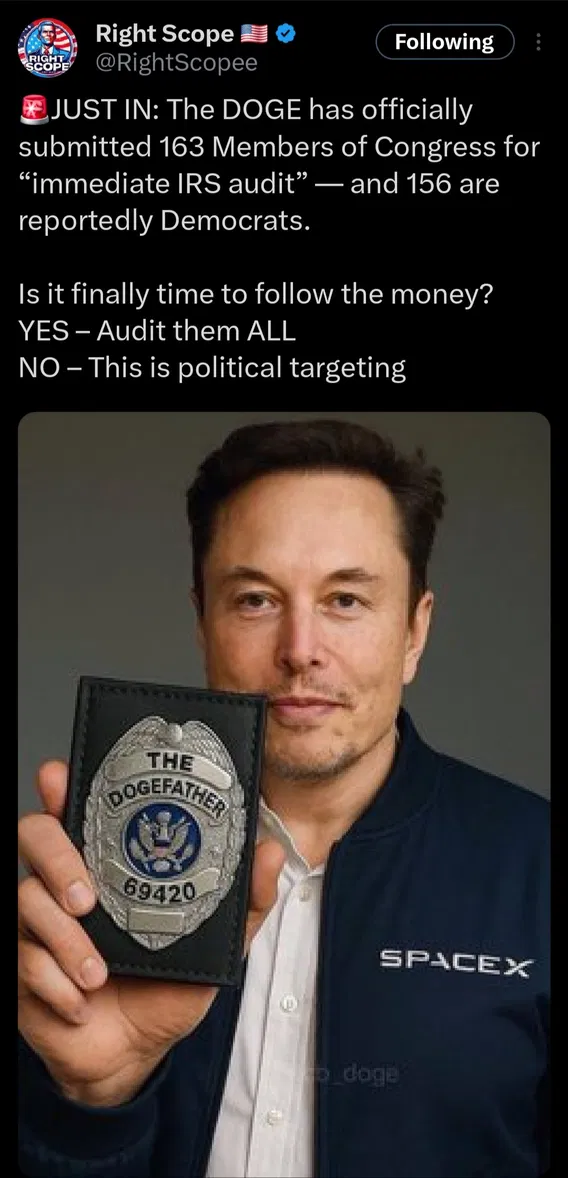
Task: Toggle the Following button
Action: click(445, 42)
